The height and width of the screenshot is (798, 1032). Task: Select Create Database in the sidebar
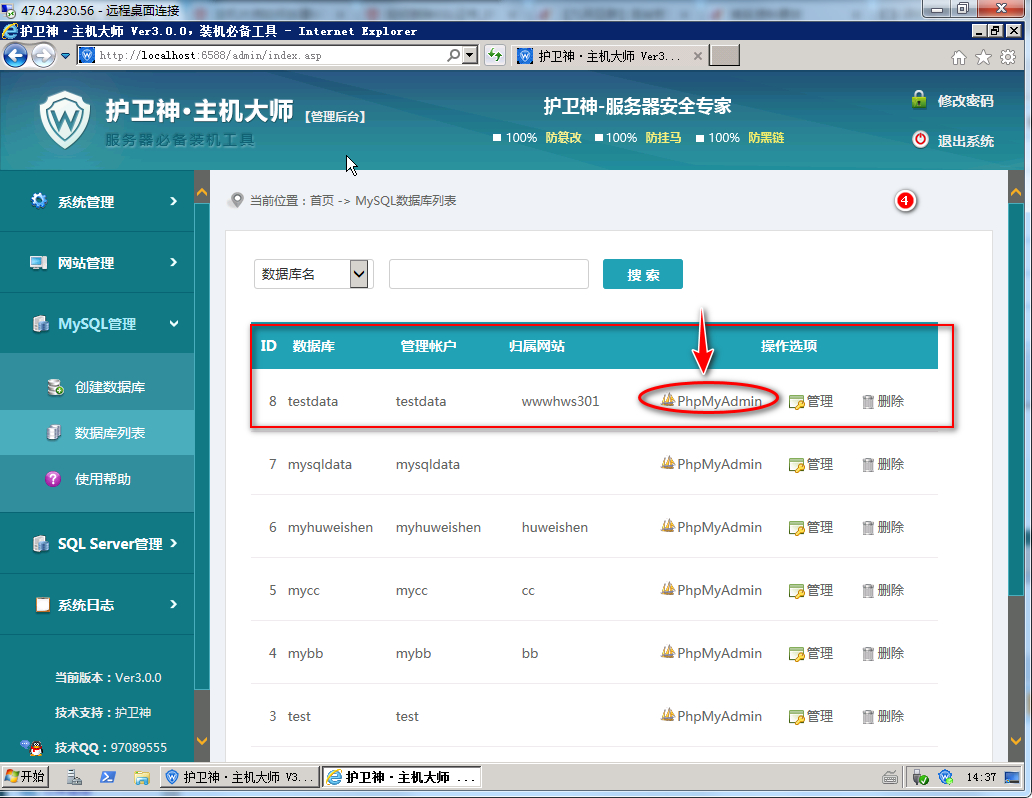[x=110, y=387]
